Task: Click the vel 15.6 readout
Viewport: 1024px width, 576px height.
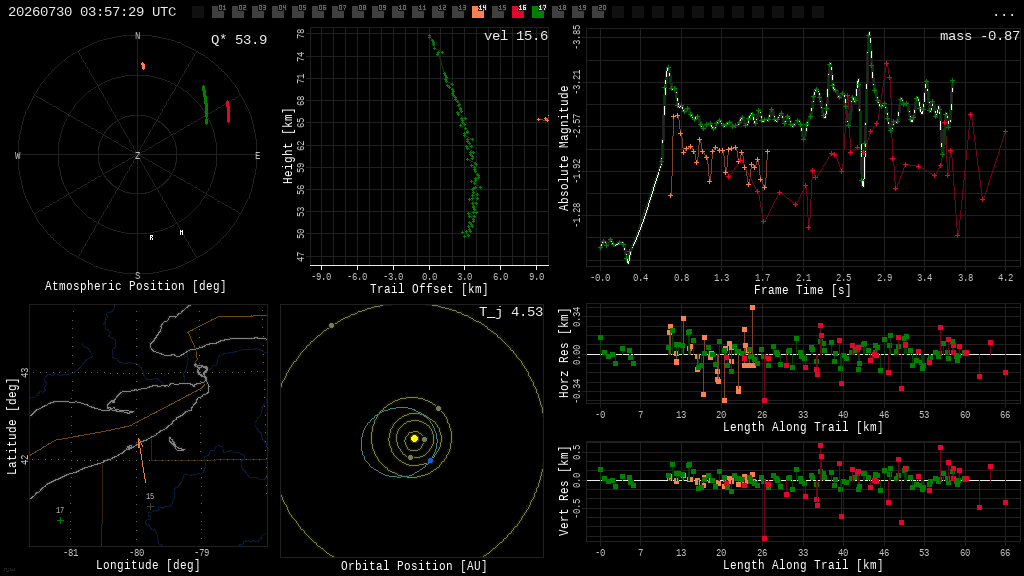Action: pos(516,36)
